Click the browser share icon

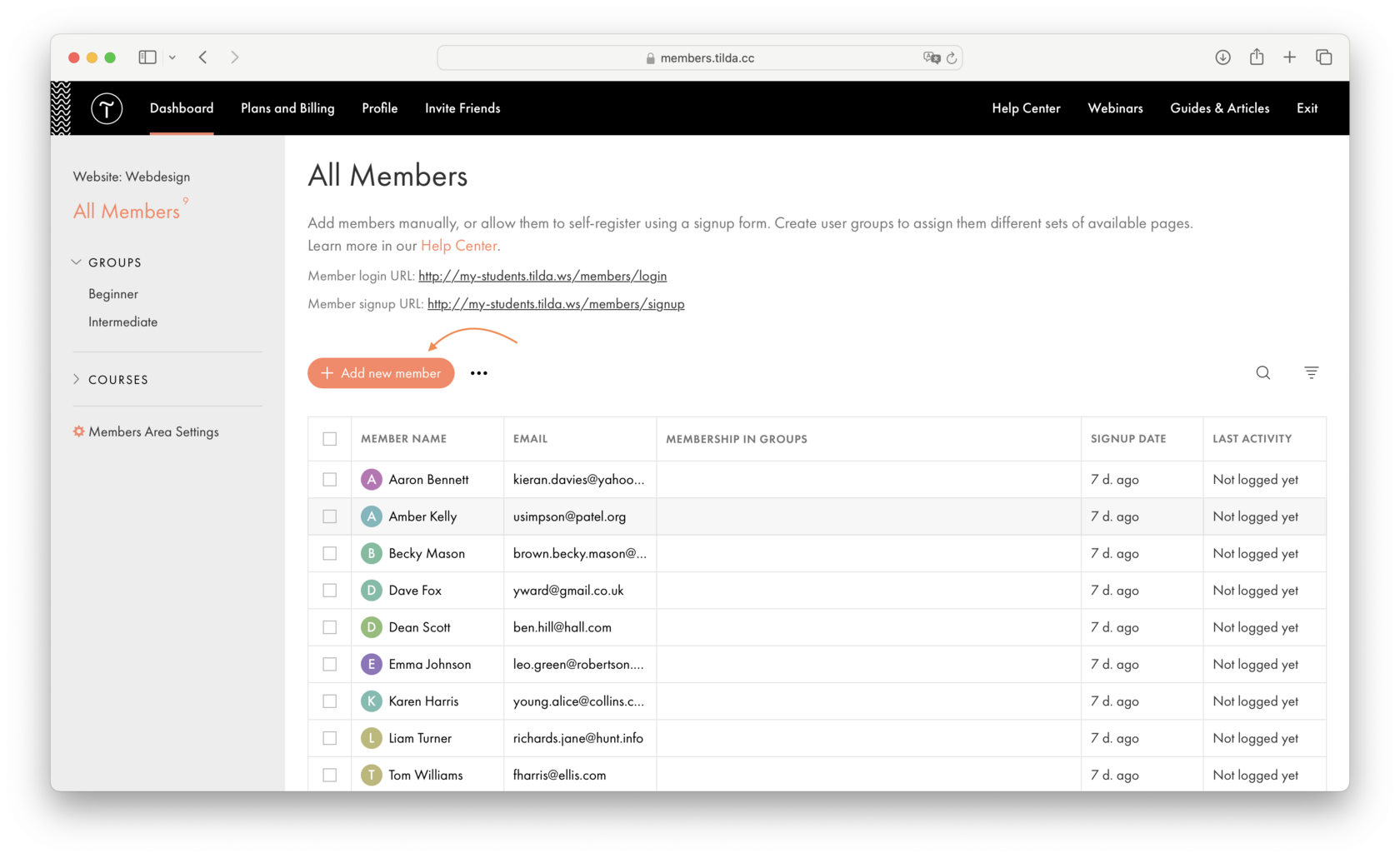(1257, 57)
